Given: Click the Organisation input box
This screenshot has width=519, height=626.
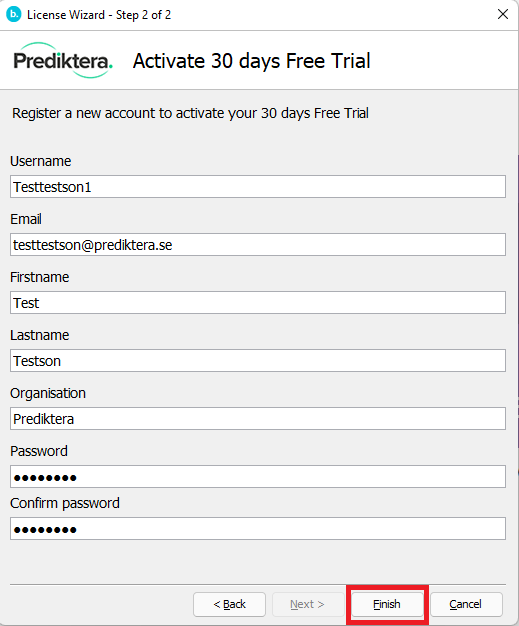Looking at the screenshot, I should click(x=258, y=418).
